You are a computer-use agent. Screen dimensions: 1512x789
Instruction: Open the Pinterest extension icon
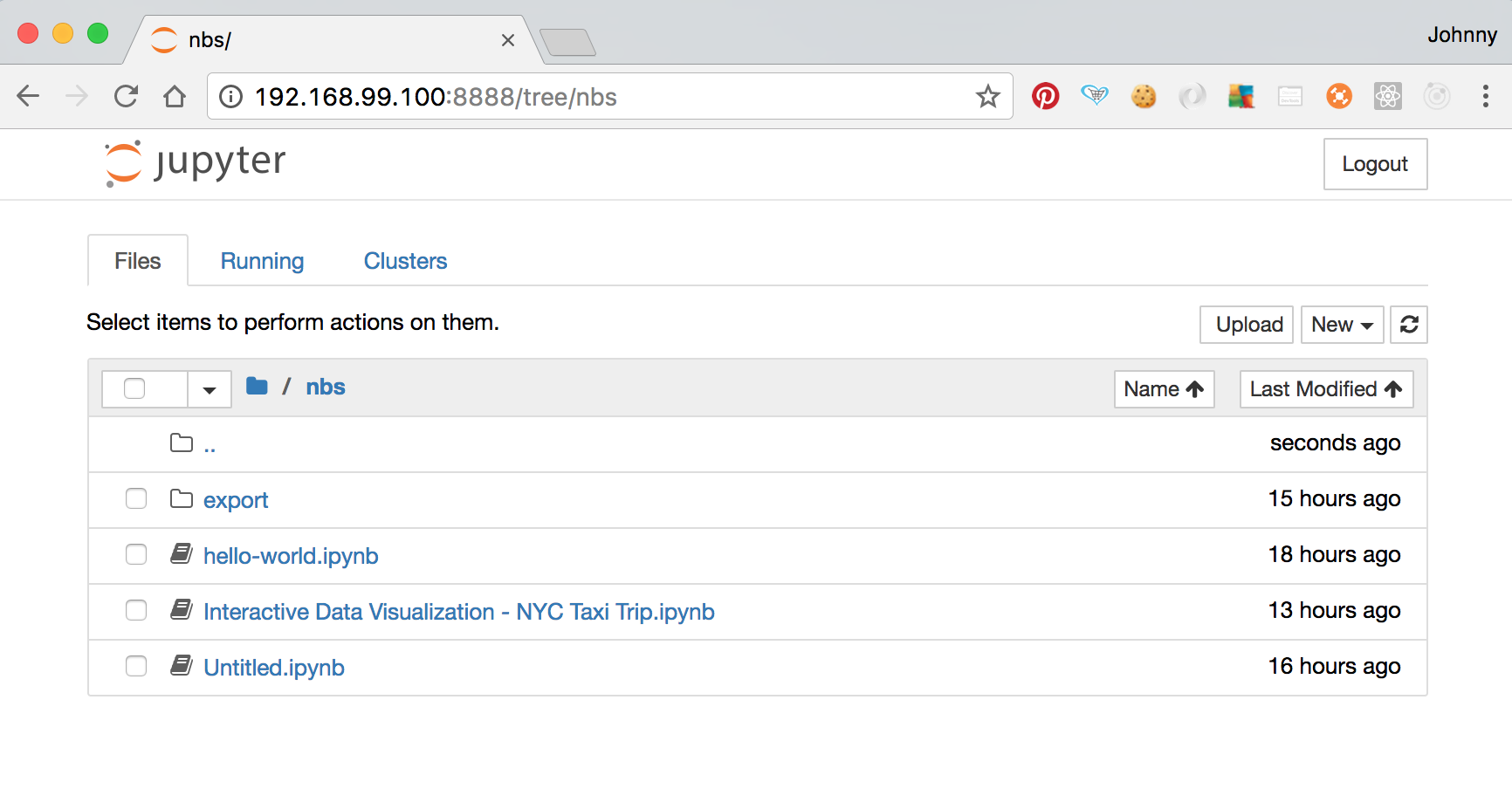click(x=1045, y=96)
